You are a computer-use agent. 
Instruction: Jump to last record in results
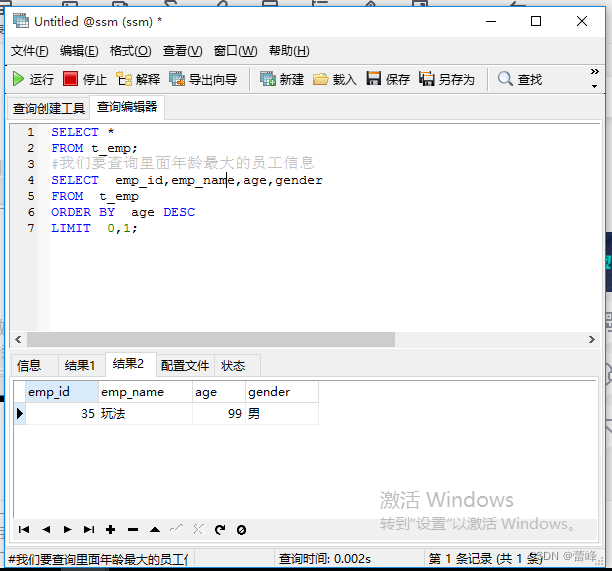tap(89, 530)
